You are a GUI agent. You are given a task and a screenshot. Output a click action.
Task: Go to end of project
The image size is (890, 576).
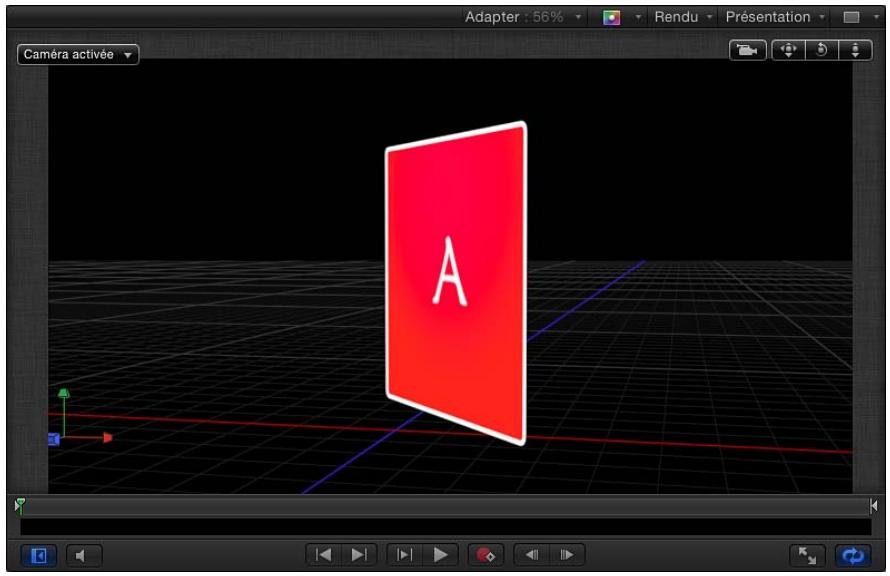[359, 555]
